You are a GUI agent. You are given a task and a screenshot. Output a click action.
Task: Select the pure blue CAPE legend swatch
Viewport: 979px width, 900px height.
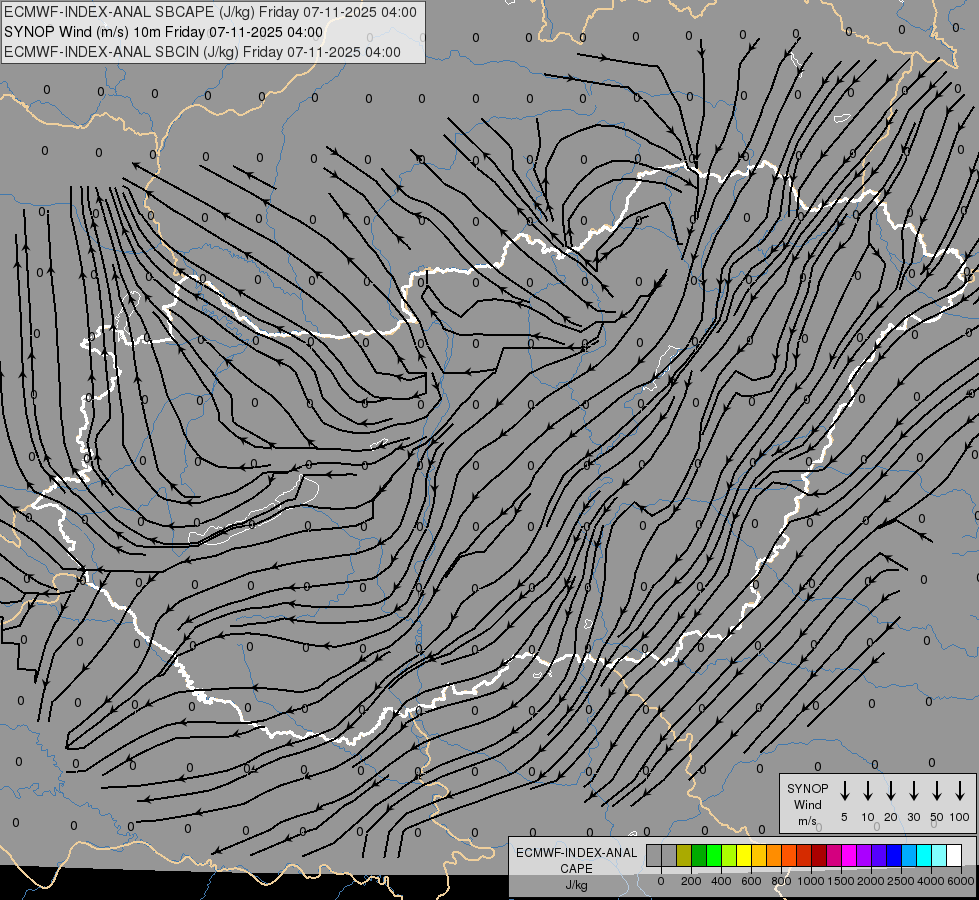coord(895,855)
